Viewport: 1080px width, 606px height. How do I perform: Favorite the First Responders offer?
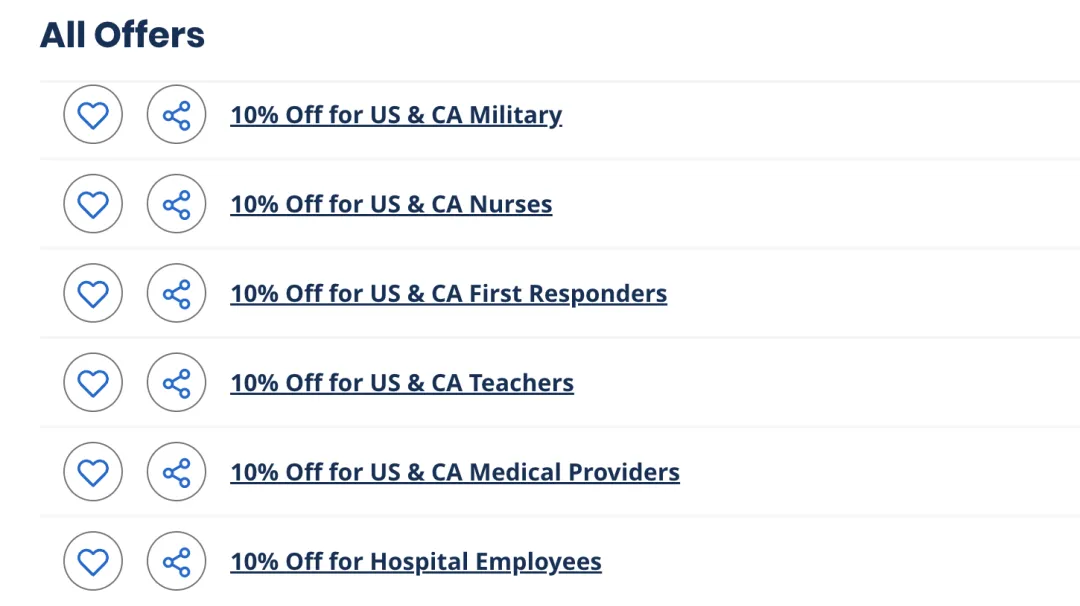tap(93, 293)
